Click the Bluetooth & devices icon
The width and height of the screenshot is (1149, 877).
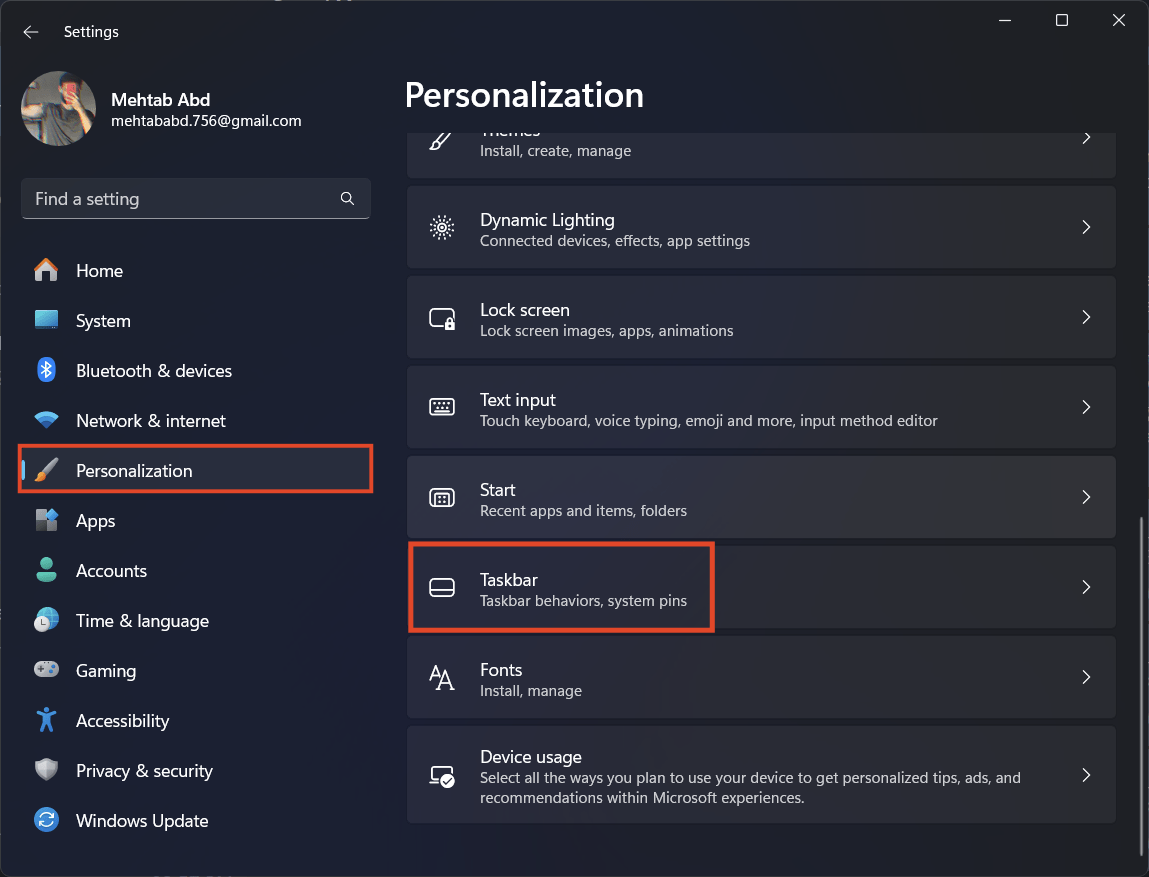pyautogui.click(x=46, y=370)
